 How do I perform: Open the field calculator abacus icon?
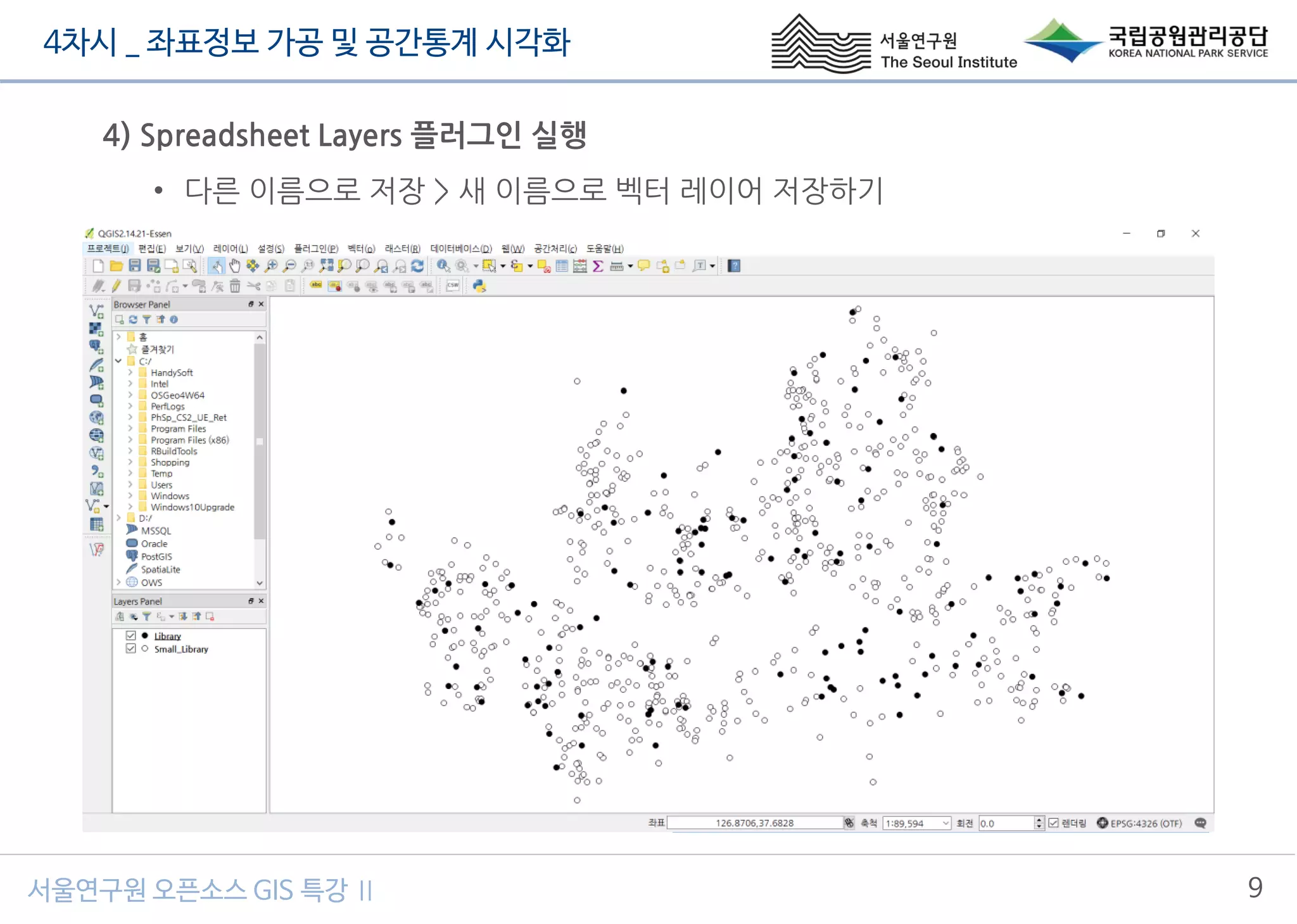pyautogui.click(x=579, y=266)
